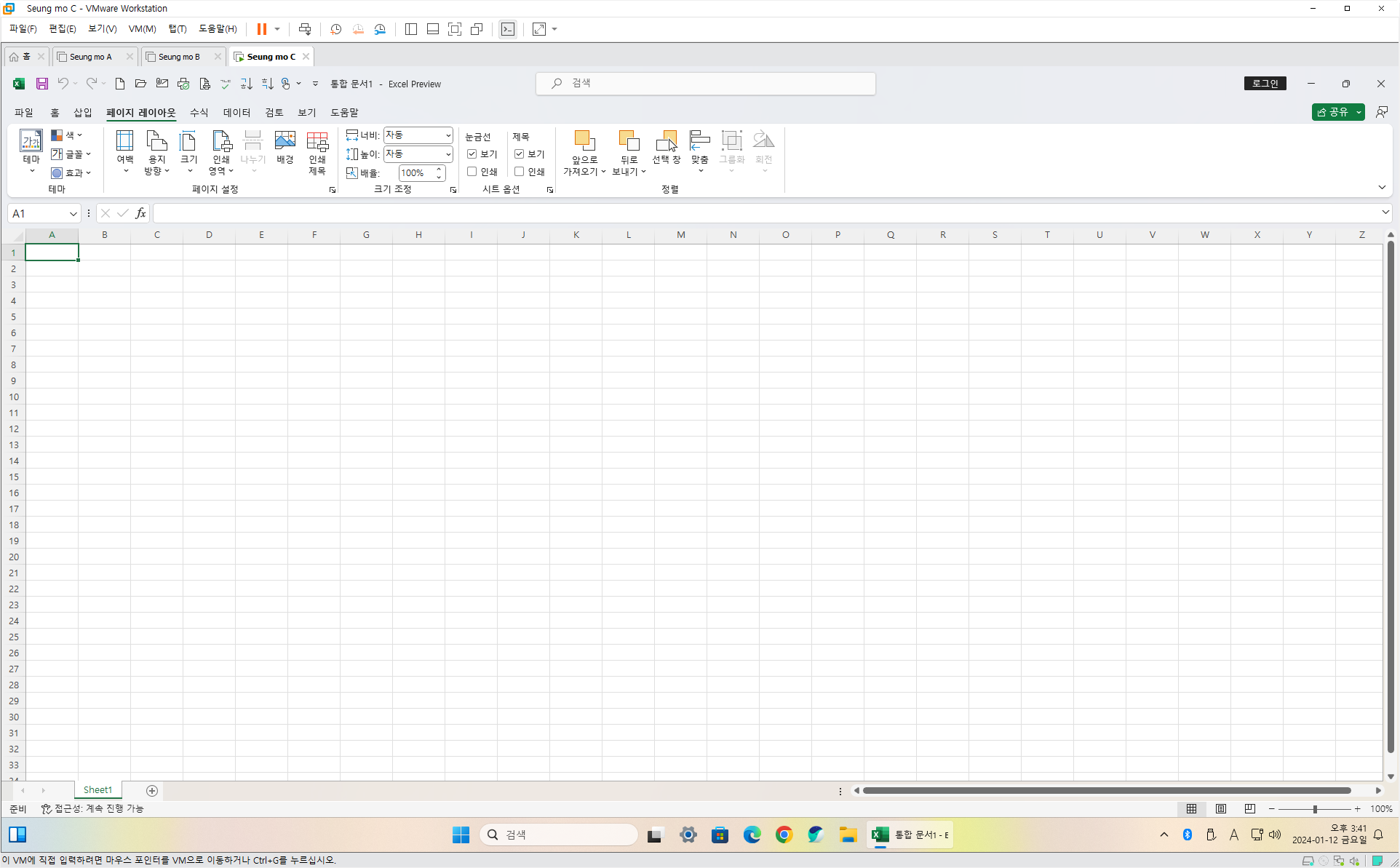The image size is (1400, 868).
Task: Enable gridlines Print (눈금선 인쇄) checkbox
Action: (x=472, y=172)
